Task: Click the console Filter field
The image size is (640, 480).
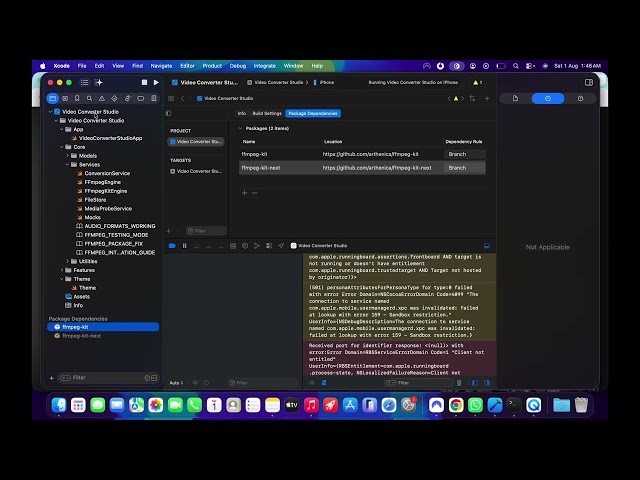Action: click(418, 383)
